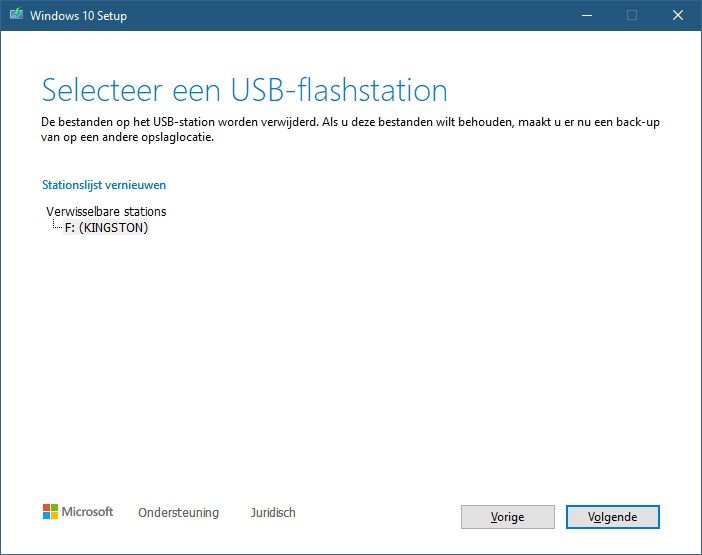The height and width of the screenshot is (555, 702).
Task: Close the Windows 10 Setup window
Action: click(x=678, y=15)
